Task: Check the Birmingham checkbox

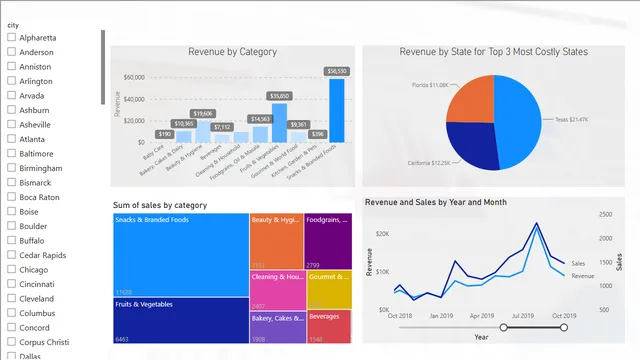Action: pos(11,168)
